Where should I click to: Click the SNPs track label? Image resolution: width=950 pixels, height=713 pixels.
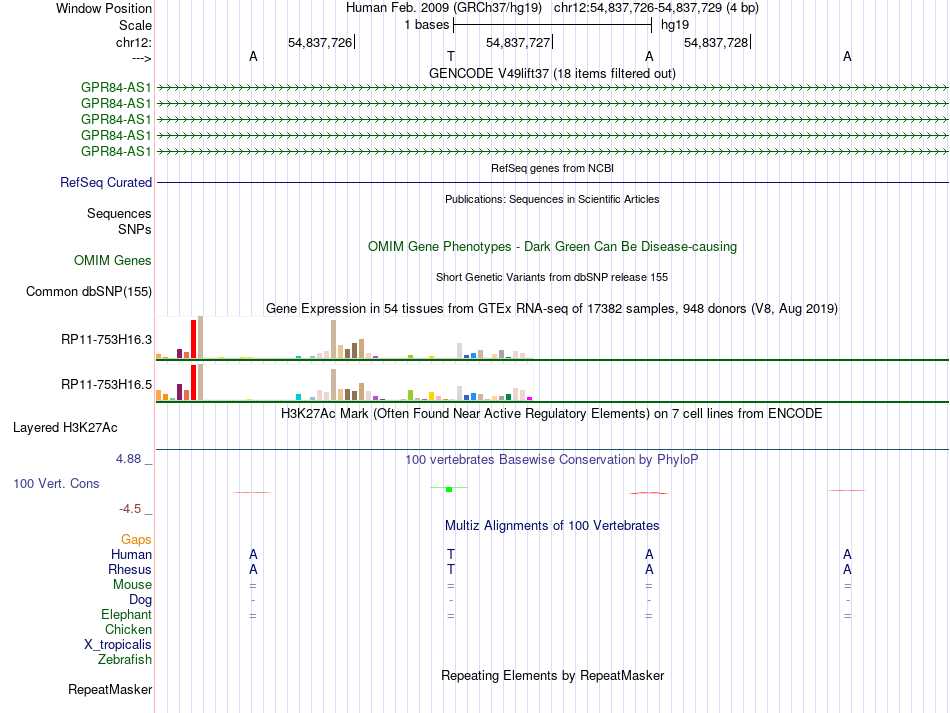point(135,230)
